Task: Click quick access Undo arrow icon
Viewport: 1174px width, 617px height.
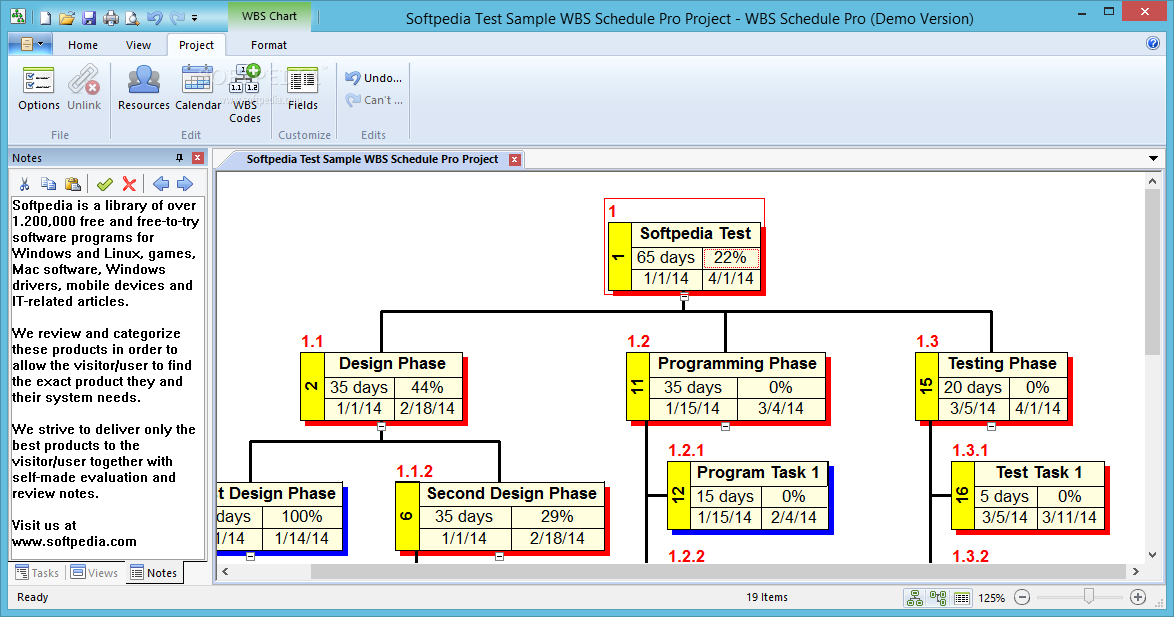Action: pyautogui.click(x=154, y=17)
